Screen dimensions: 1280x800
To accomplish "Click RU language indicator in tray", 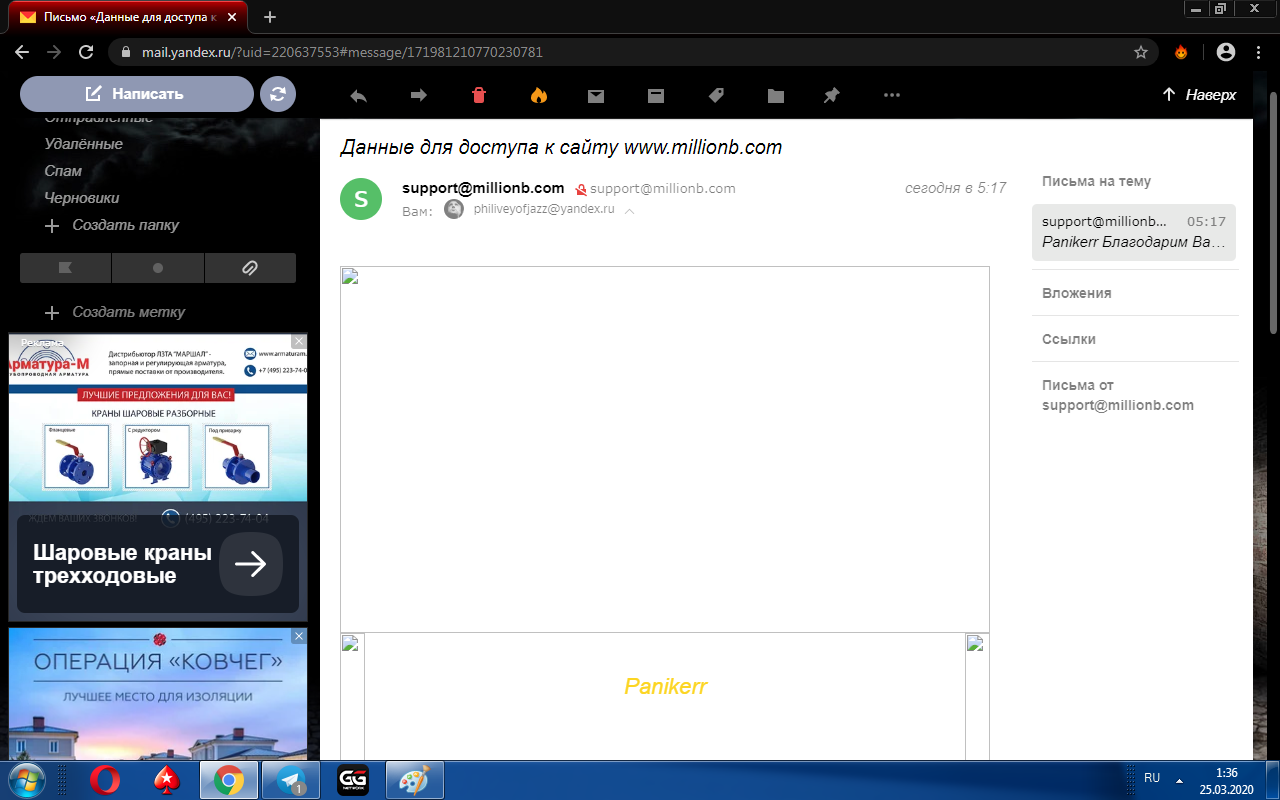I will tap(1152, 778).
